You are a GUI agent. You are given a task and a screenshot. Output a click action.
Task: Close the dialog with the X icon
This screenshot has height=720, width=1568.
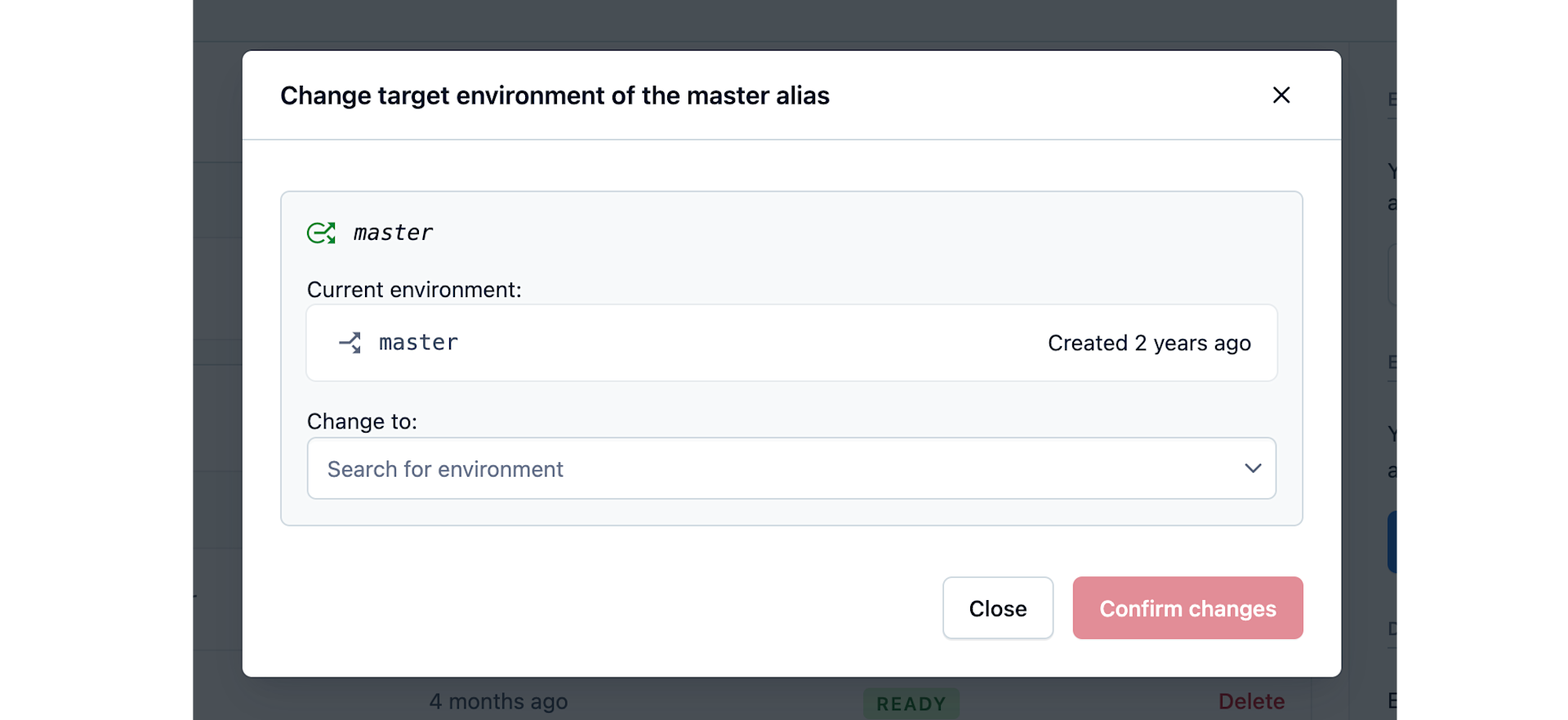1281,96
